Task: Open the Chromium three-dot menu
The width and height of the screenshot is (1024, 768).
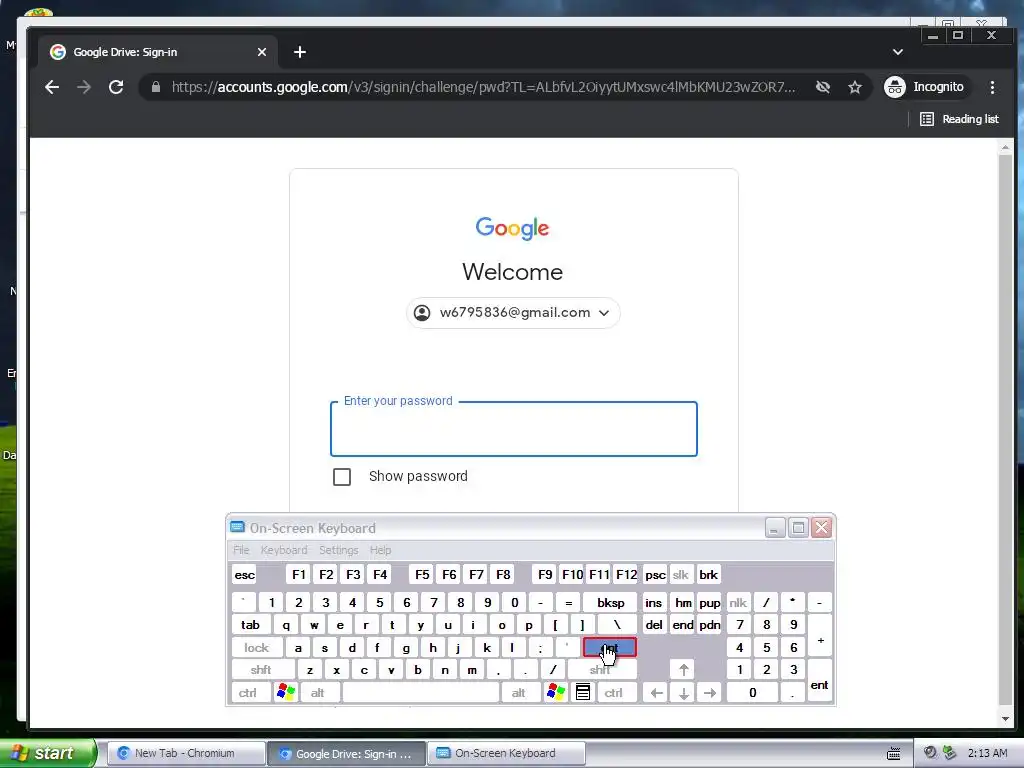Action: pyautogui.click(x=992, y=87)
